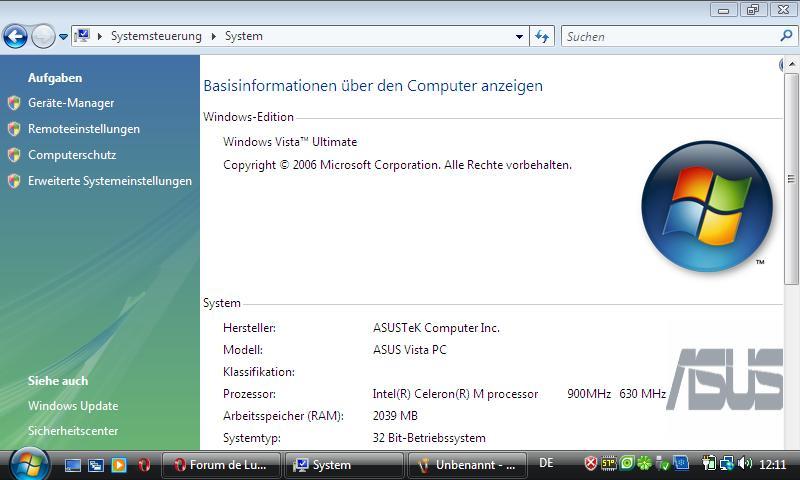
Task: Open Erweiterte Systemeinstellungen link
Action: point(110,181)
